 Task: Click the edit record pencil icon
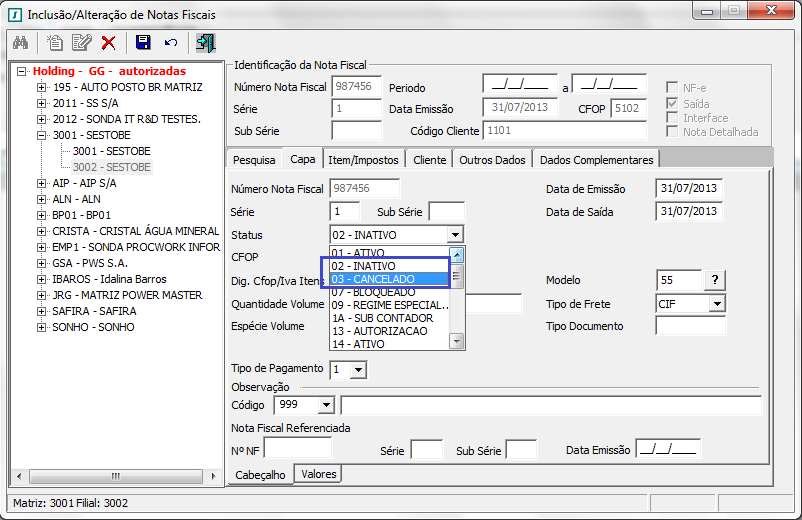point(81,42)
